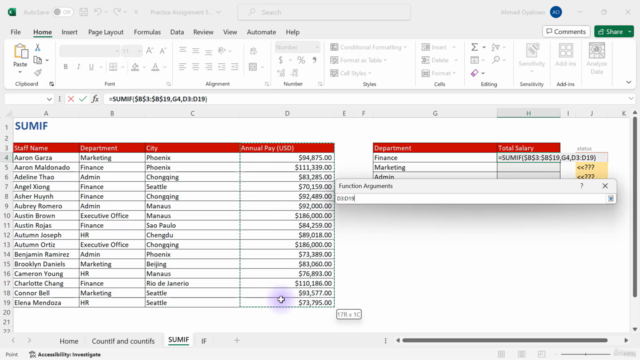Click the Function Arguments range input field
Viewport: 640px width, 360px height.
pyautogui.click(x=471, y=198)
